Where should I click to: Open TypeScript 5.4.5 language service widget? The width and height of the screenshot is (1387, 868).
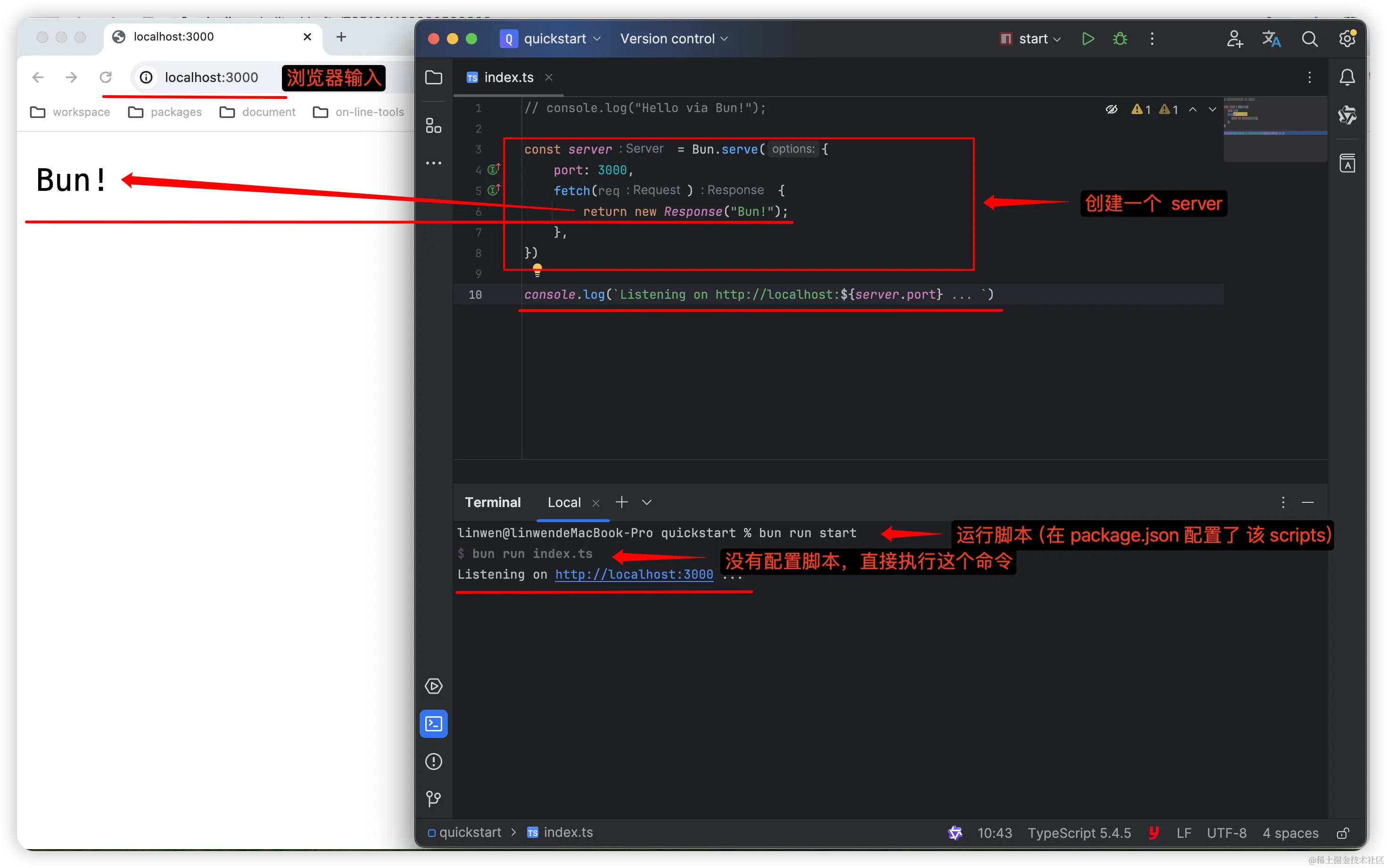(1079, 833)
